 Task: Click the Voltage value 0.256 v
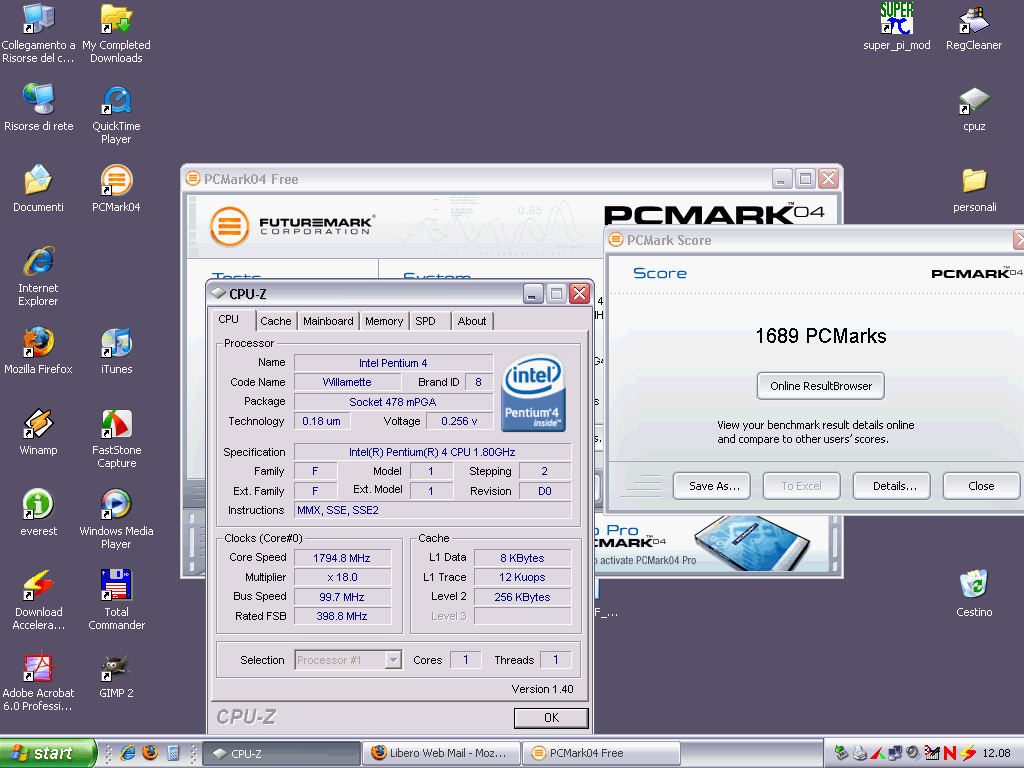[x=459, y=421]
